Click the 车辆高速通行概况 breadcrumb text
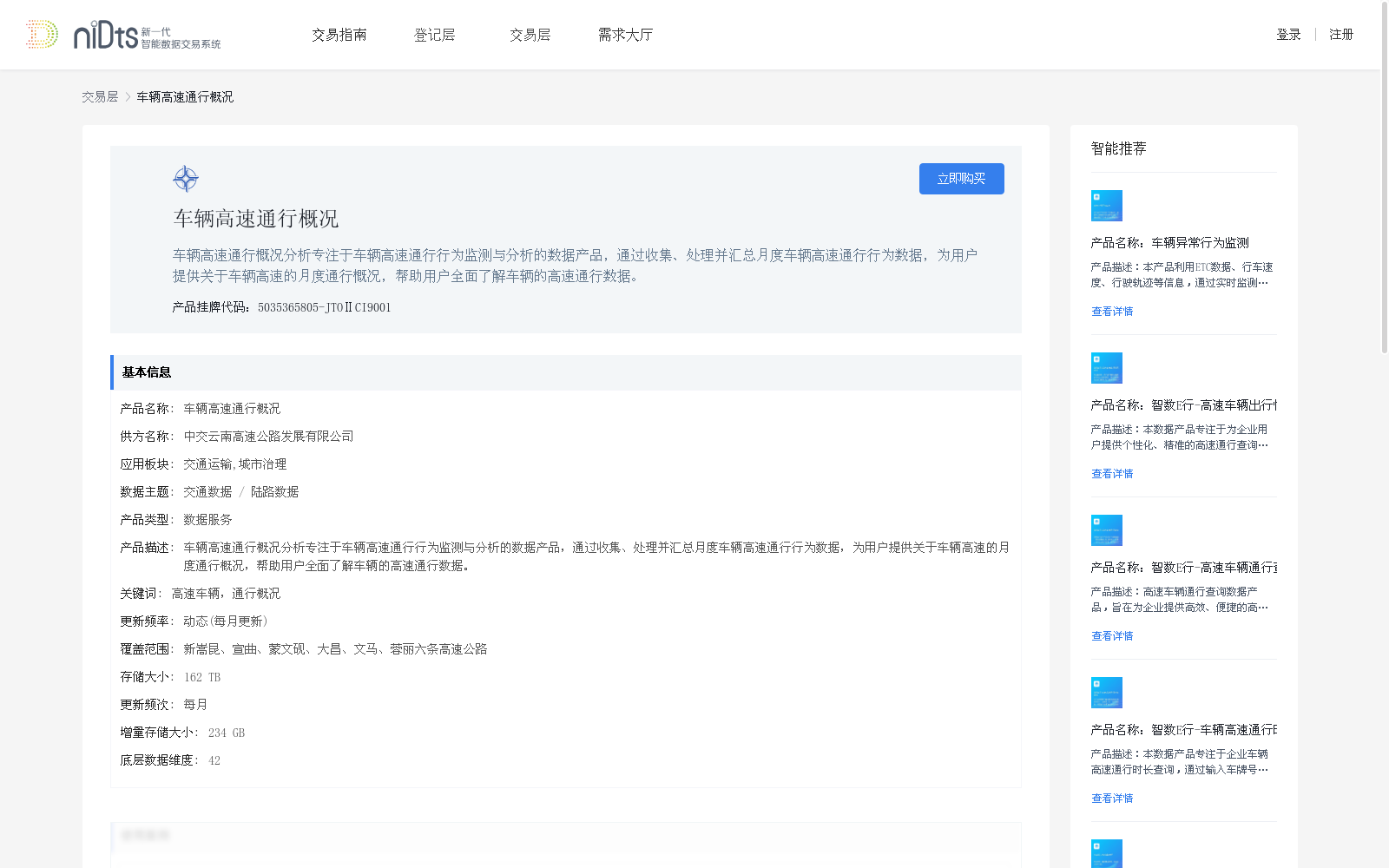Image resolution: width=1389 pixels, height=868 pixels. [x=185, y=97]
